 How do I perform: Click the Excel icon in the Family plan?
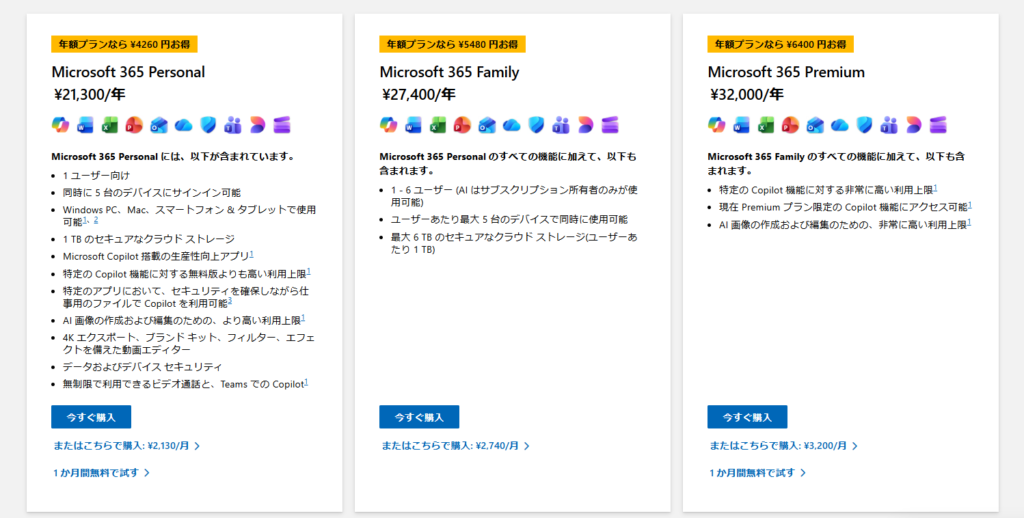coord(437,125)
